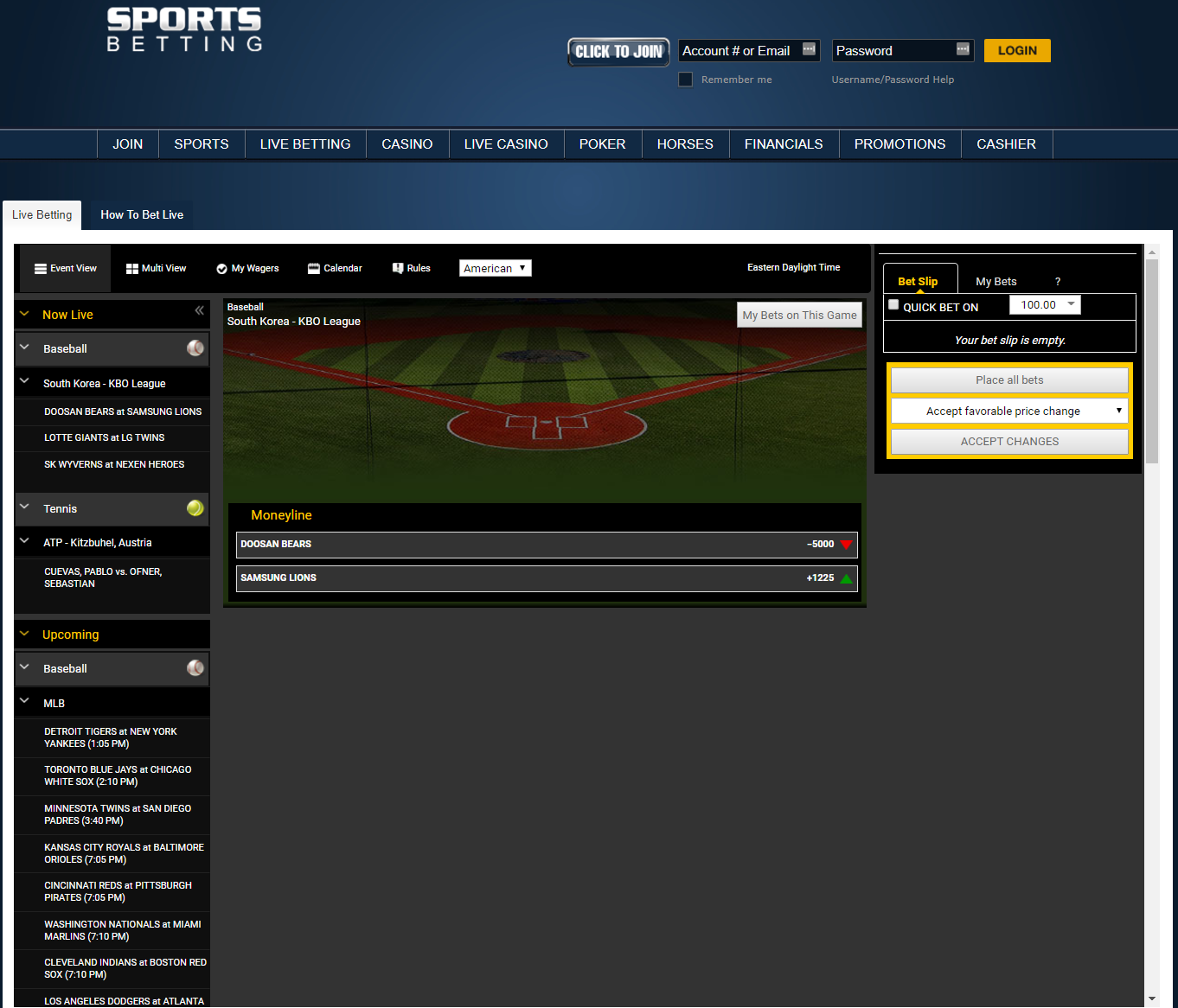Viewport: 1178px width, 1008px height.
Task: Click Place all bets button
Action: tap(1009, 380)
